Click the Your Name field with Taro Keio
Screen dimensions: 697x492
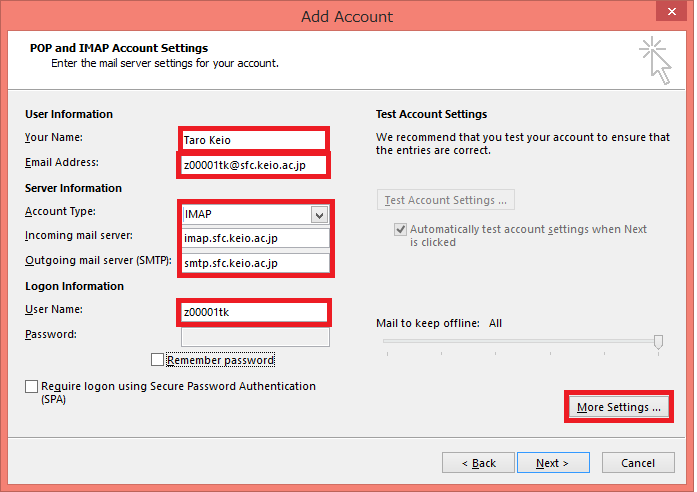(x=253, y=140)
